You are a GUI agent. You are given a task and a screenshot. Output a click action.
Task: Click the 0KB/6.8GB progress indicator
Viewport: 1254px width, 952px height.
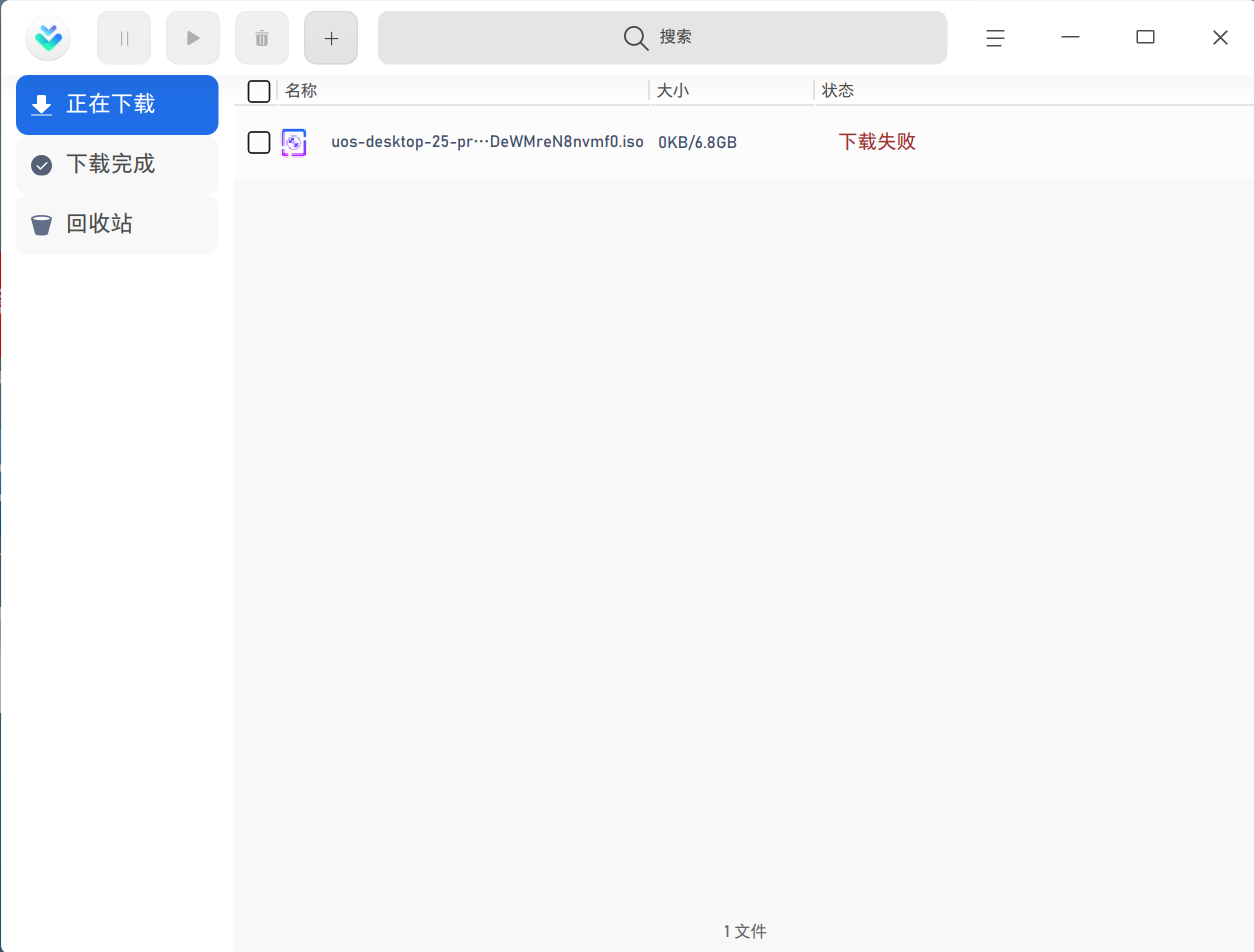coord(697,142)
